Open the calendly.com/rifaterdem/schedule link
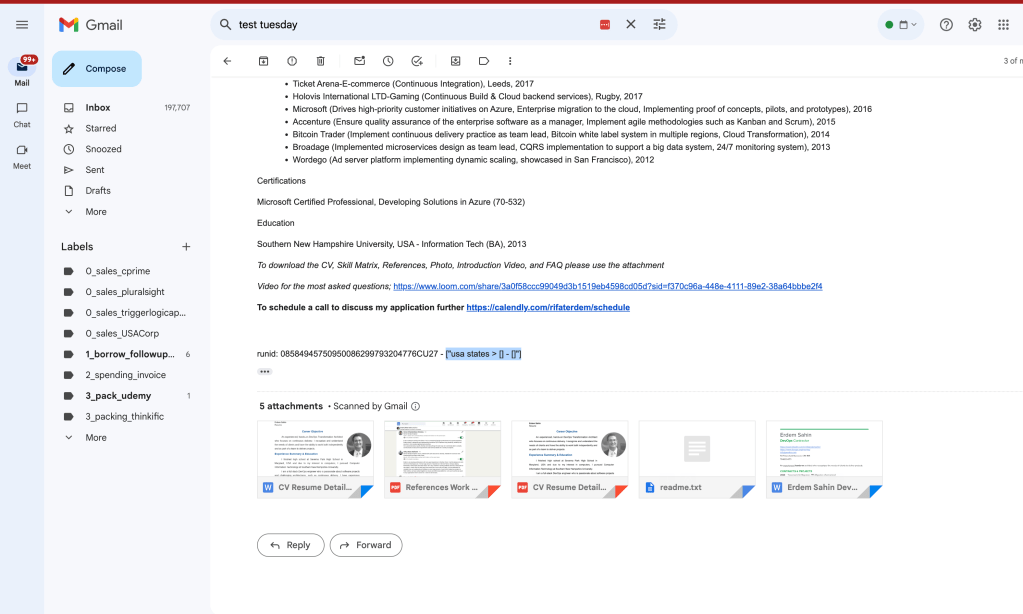This screenshot has width=1023, height=614. 548,307
